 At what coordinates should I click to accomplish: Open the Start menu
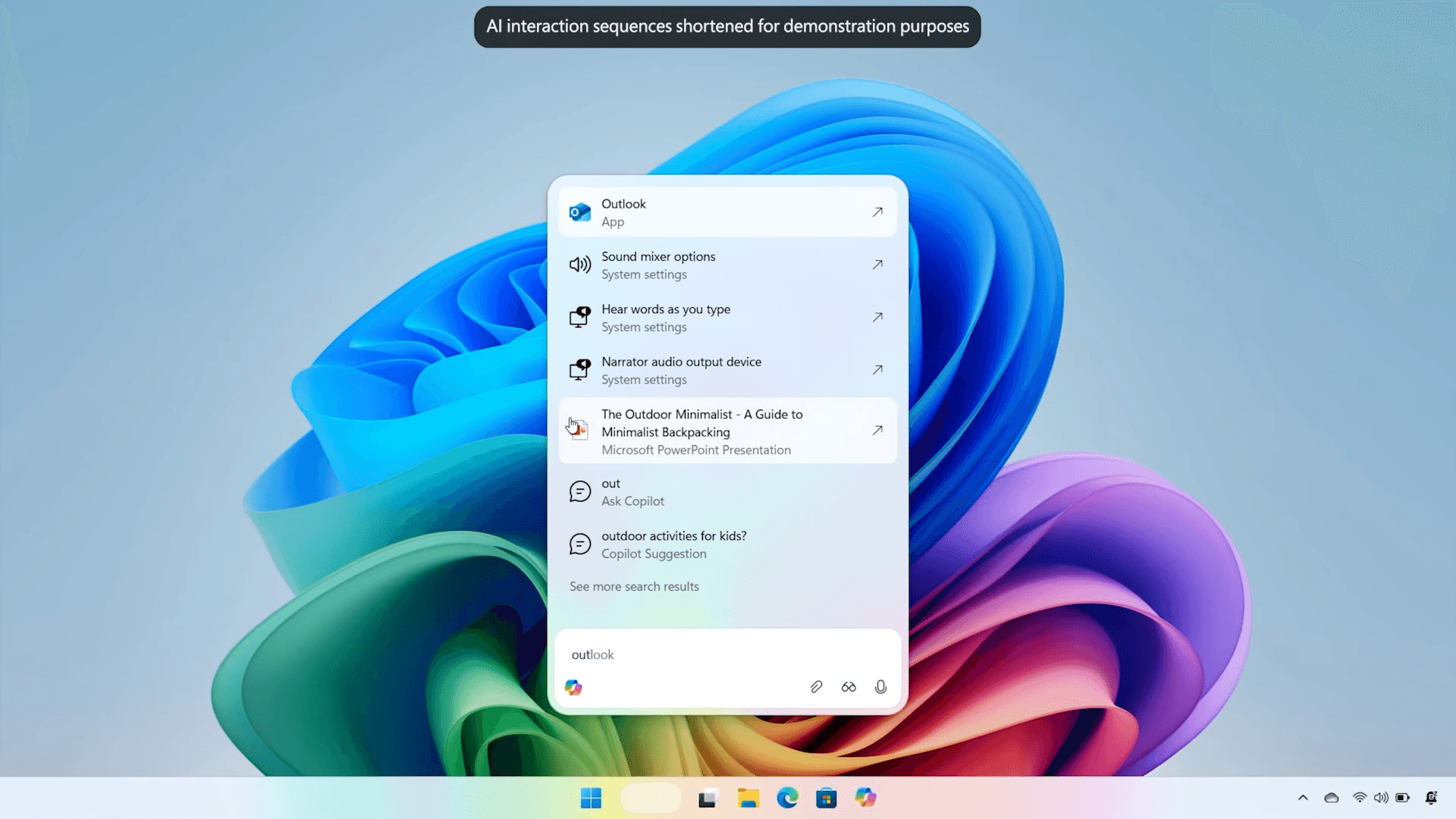(x=591, y=798)
